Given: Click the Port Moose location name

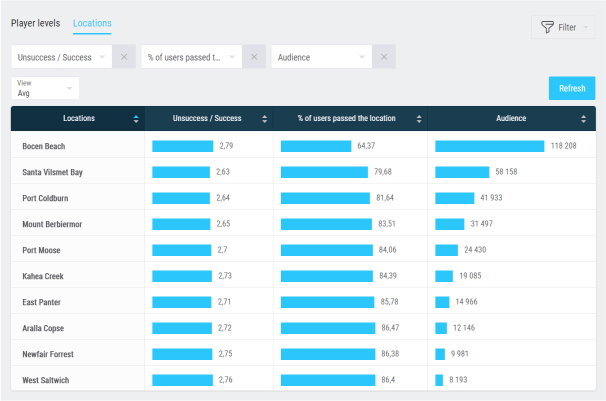Looking at the screenshot, I should 43,250.
